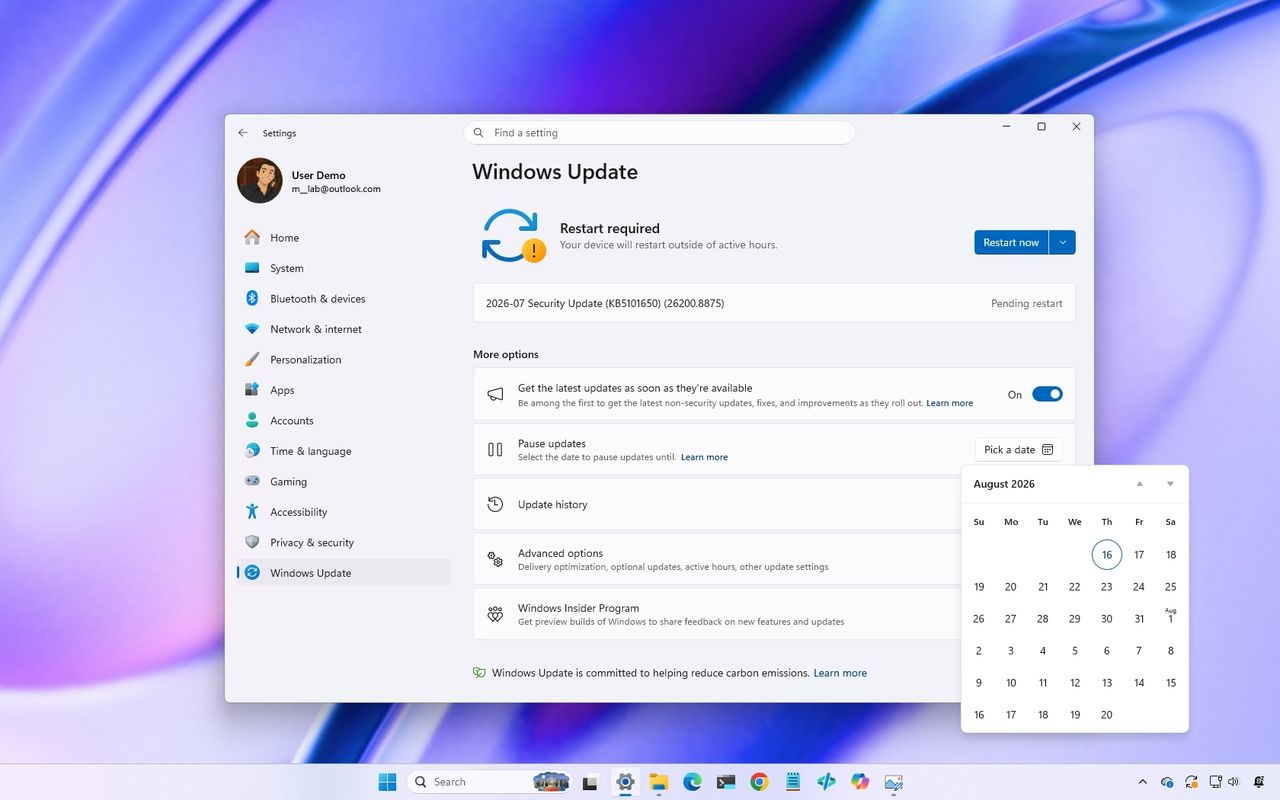The width and height of the screenshot is (1280, 800).
Task: Go to next month in calendar
Action: pyautogui.click(x=1170, y=484)
